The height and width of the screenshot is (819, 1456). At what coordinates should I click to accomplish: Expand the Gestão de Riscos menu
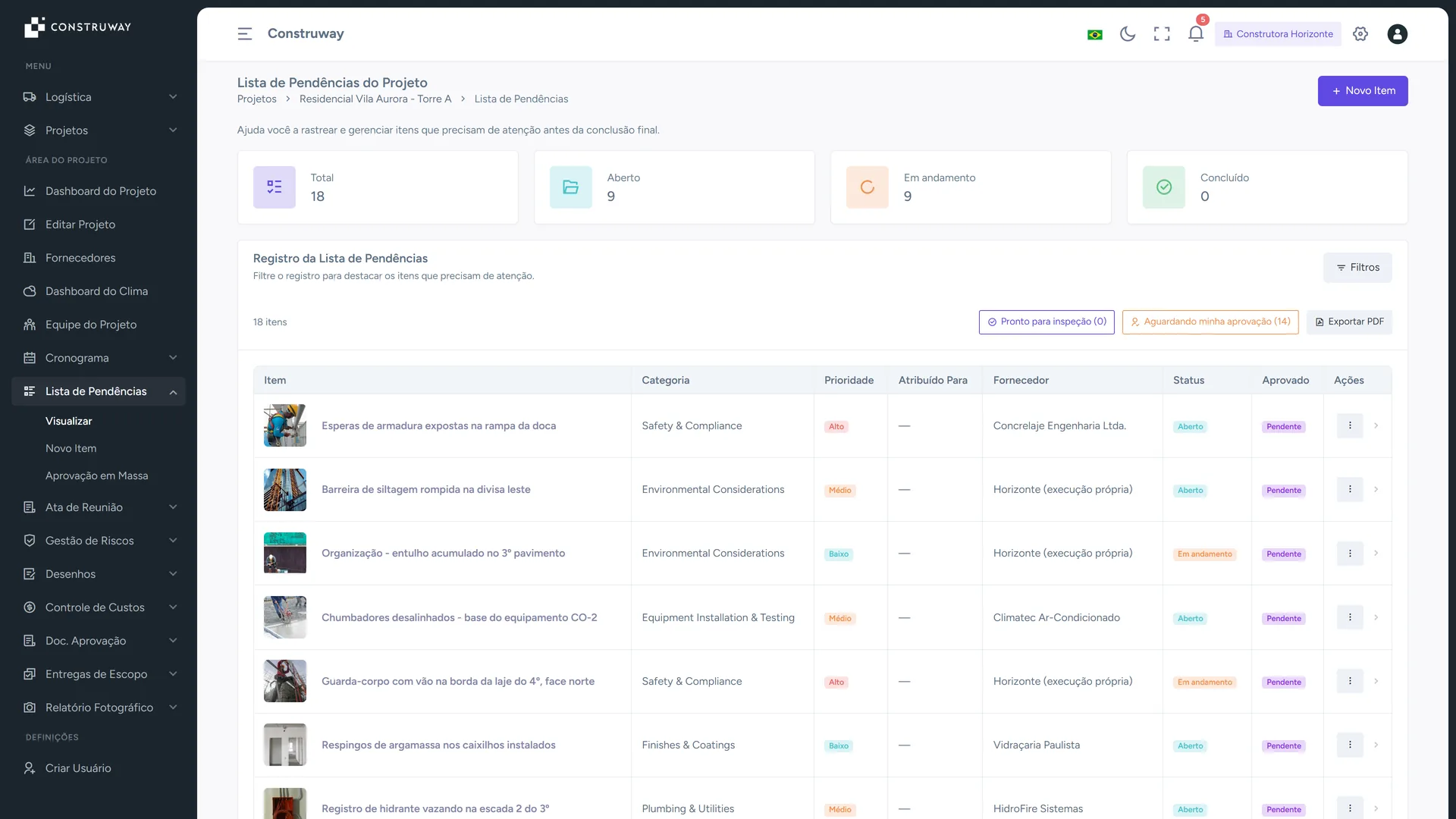[99, 541]
